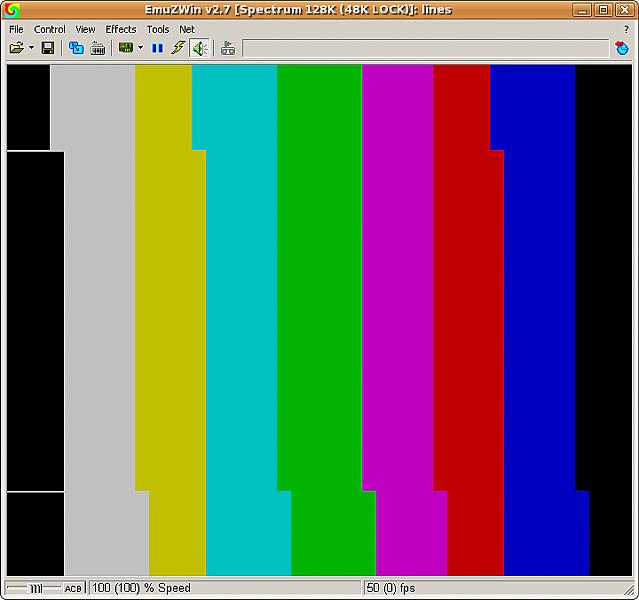
Task: Click the blue windows screen icon
Action: click(76, 48)
